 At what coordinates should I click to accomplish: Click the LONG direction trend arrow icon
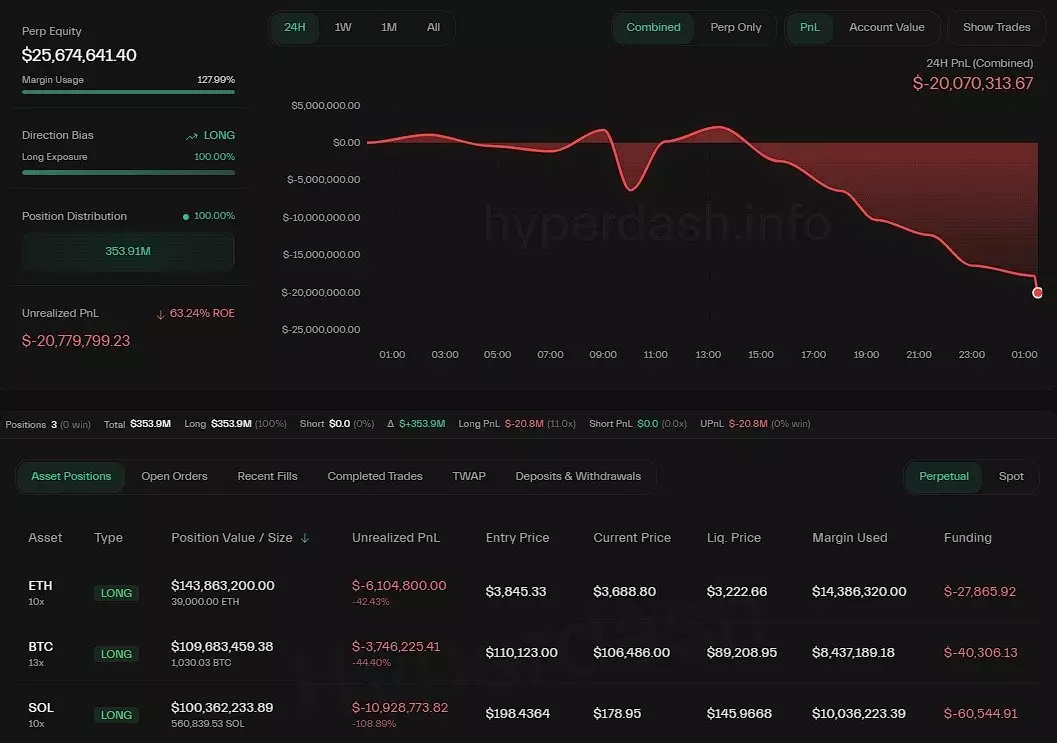point(191,136)
